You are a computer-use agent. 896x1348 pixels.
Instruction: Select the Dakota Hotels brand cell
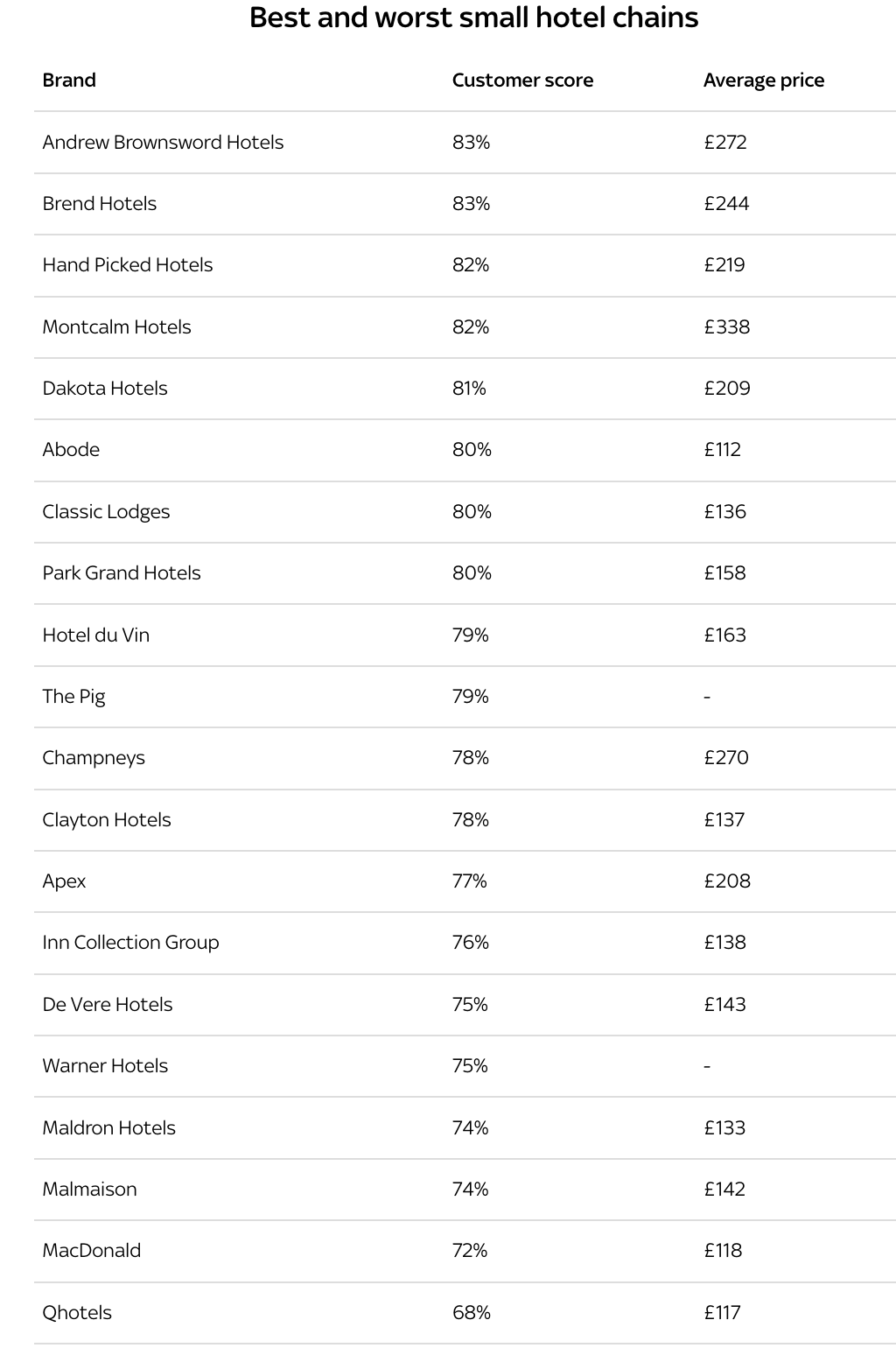pos(104,389)
